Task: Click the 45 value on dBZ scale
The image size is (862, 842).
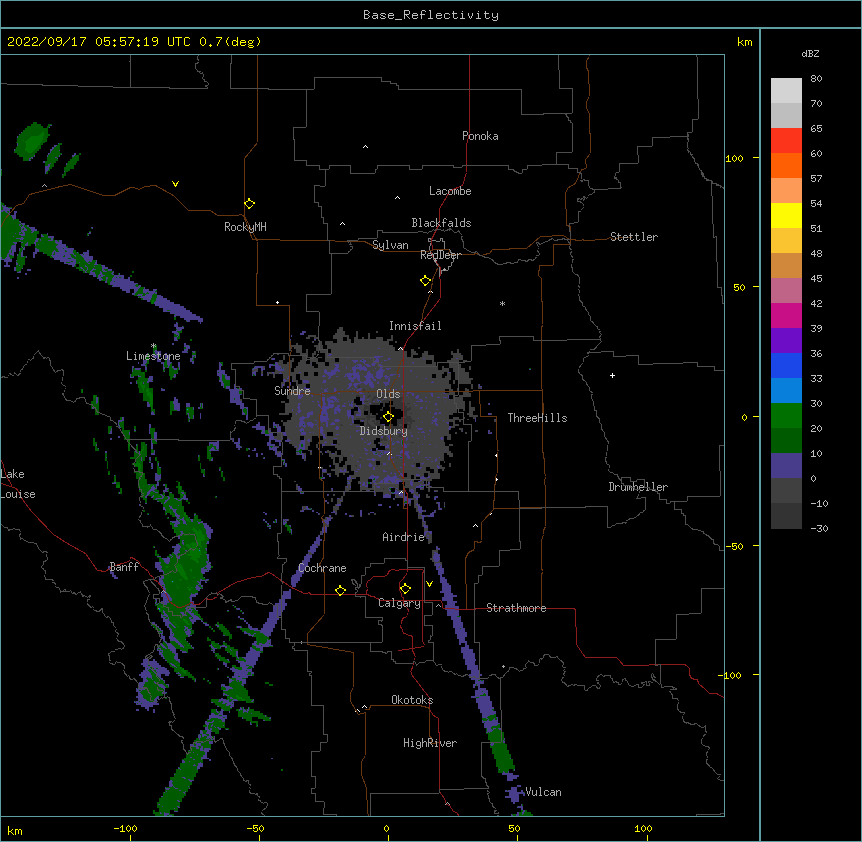Action: tap(816, 279)
